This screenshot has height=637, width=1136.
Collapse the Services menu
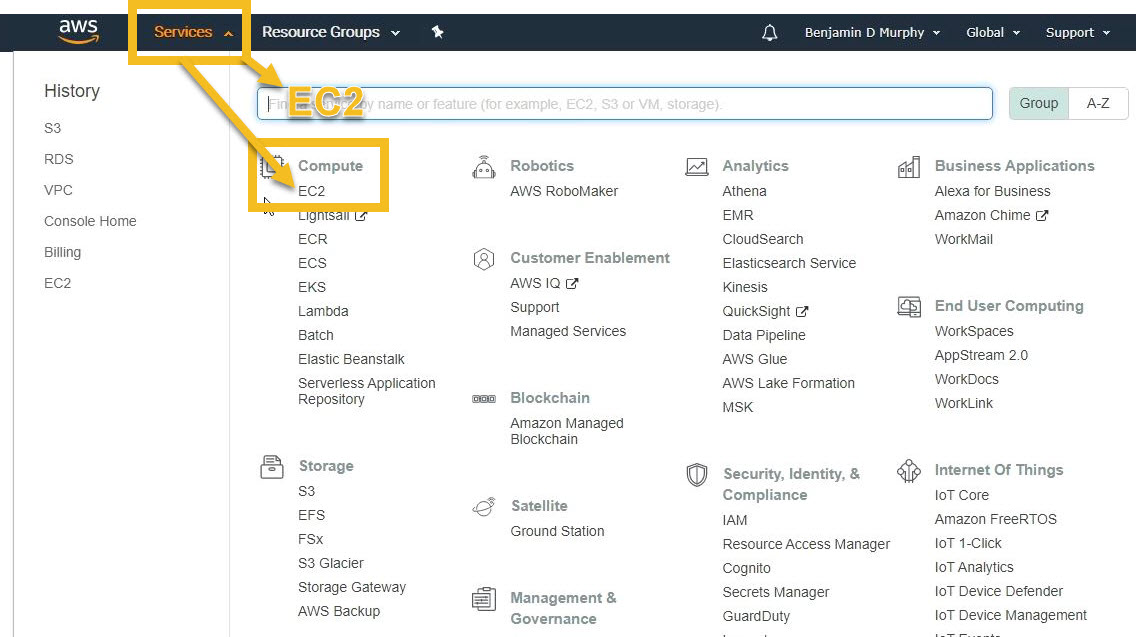(x=193, y=33)
